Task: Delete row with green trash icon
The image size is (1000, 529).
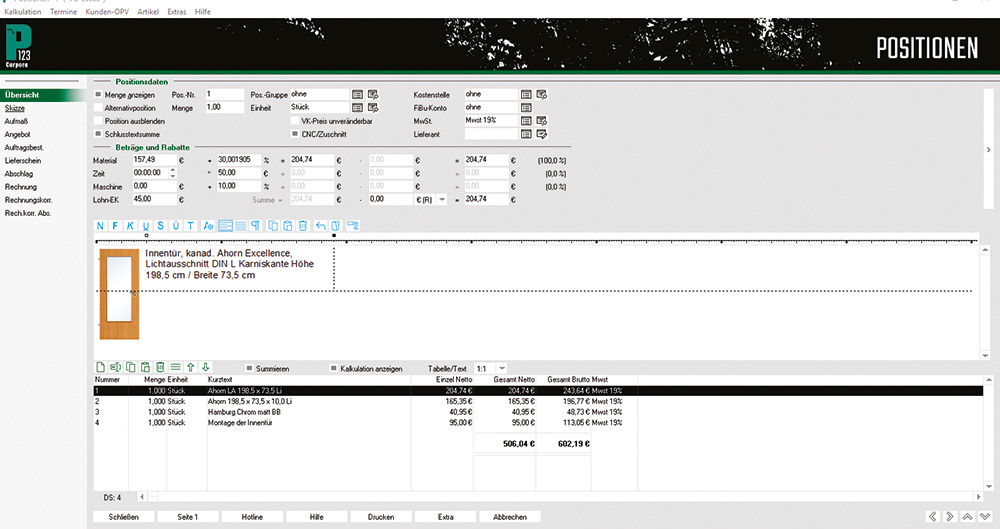Action: pyautogui.click(x=160, y=368)
